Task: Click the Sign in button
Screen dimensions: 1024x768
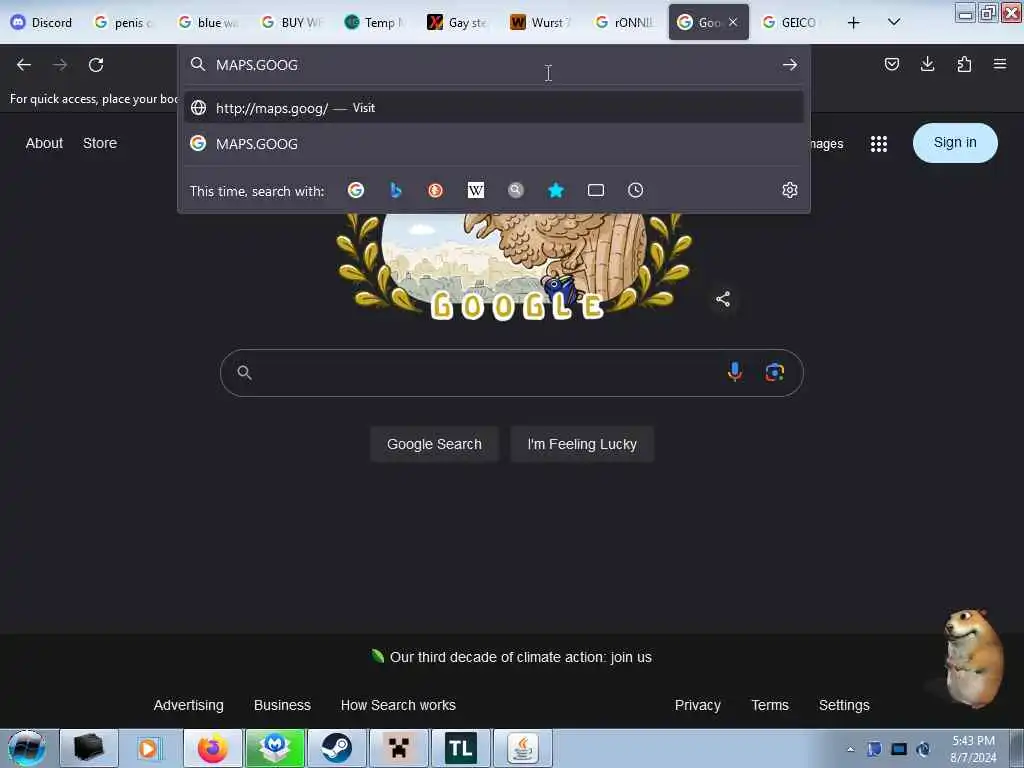Action: click(955, 143)
